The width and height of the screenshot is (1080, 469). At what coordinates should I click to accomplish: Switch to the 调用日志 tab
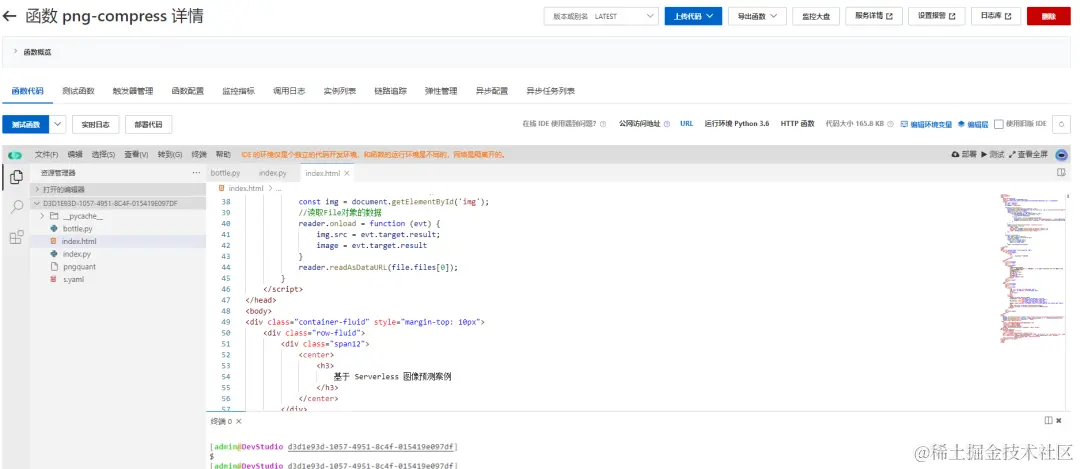coord(289,91)
